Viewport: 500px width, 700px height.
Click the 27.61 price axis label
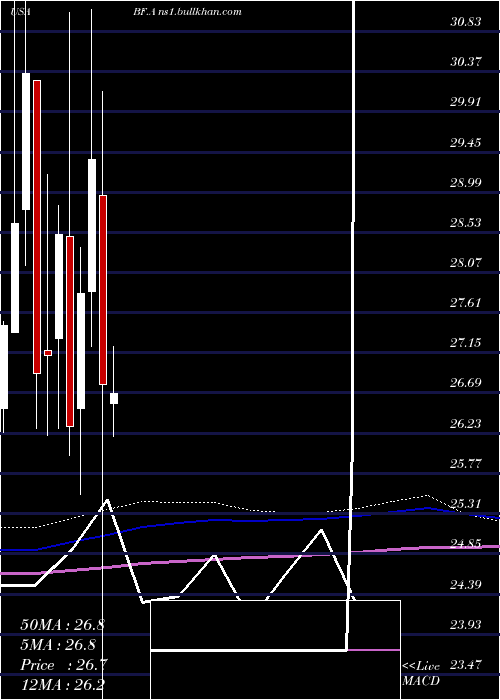(x=466, y=303)
